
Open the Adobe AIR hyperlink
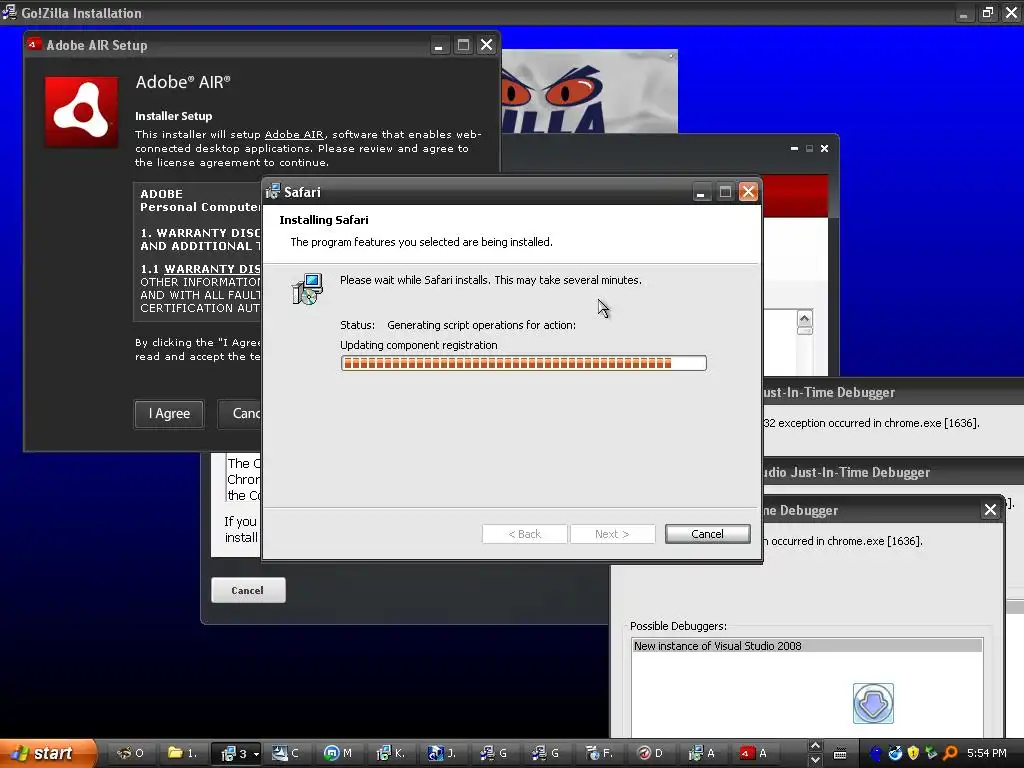click(294, 135)
